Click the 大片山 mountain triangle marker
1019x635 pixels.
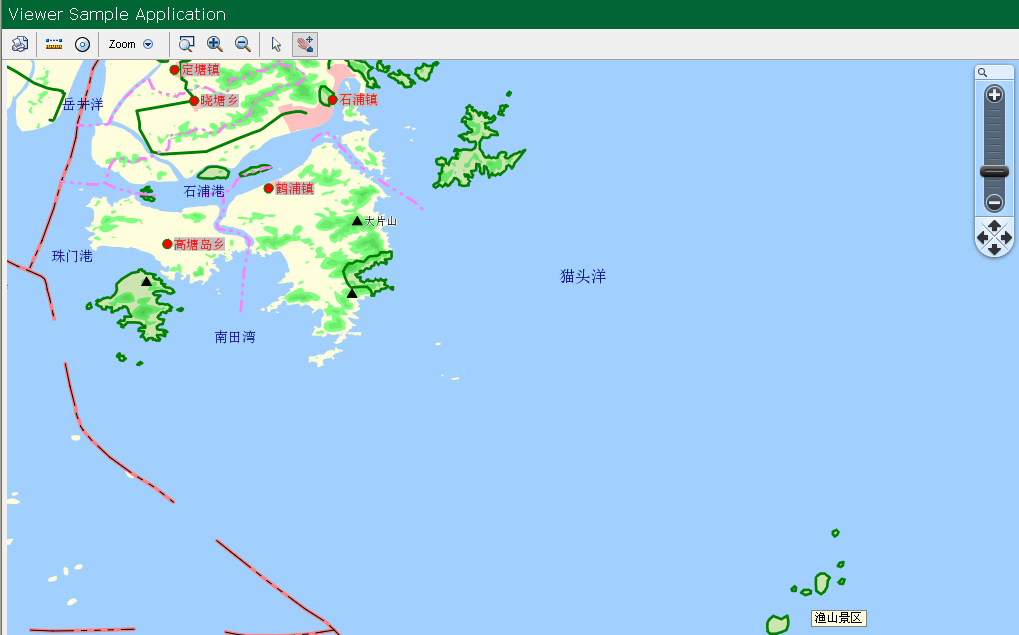pyautogui.click(x=357, y=220)
